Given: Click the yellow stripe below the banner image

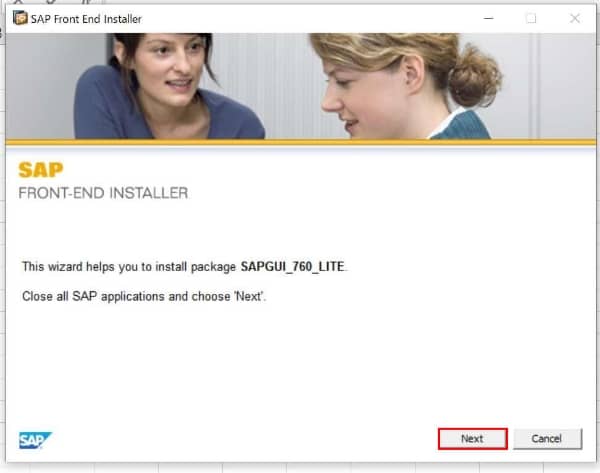Looking at the screenshot, I should 300,143.
